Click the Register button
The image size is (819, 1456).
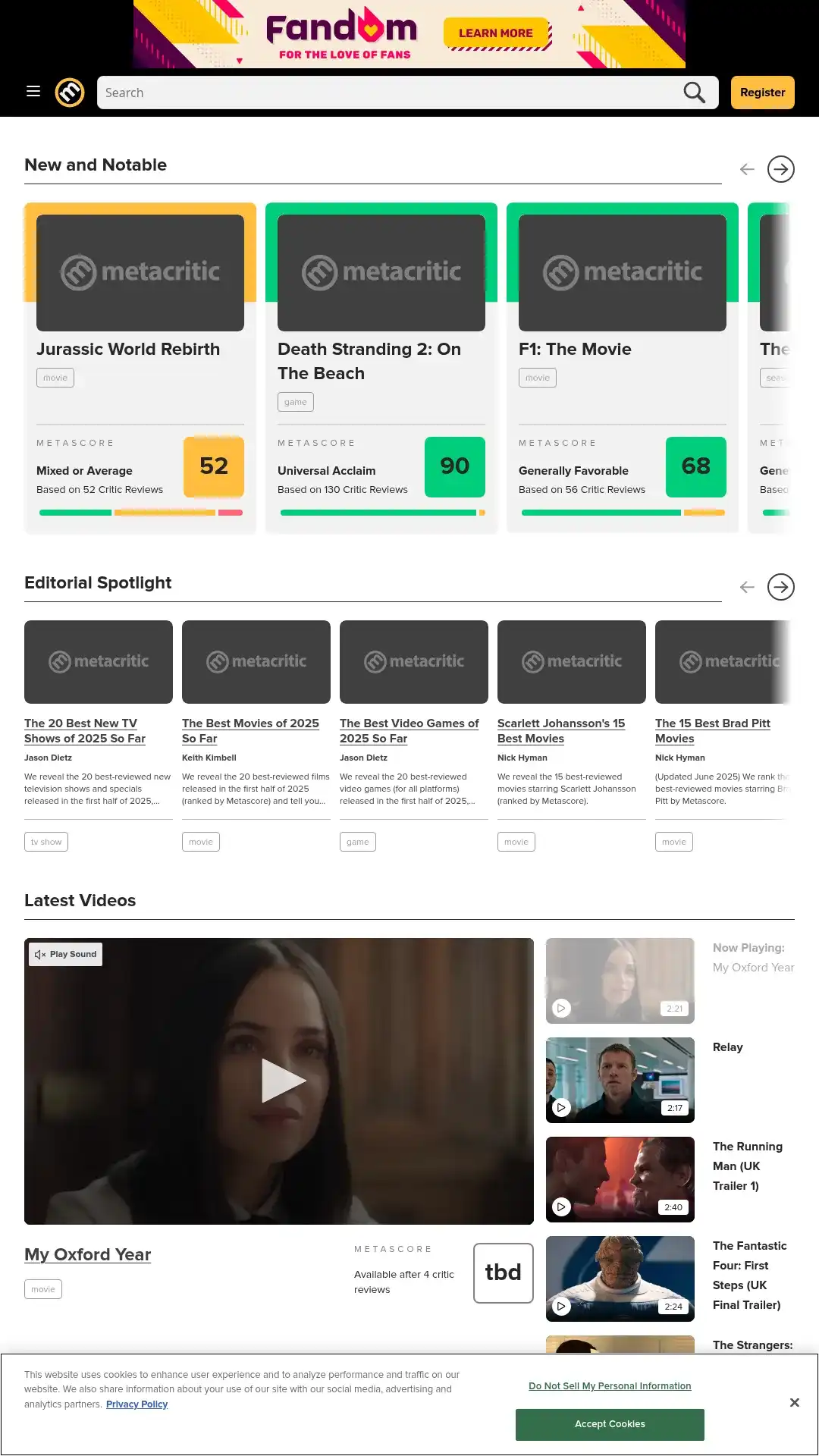click(x=762, y=93)
